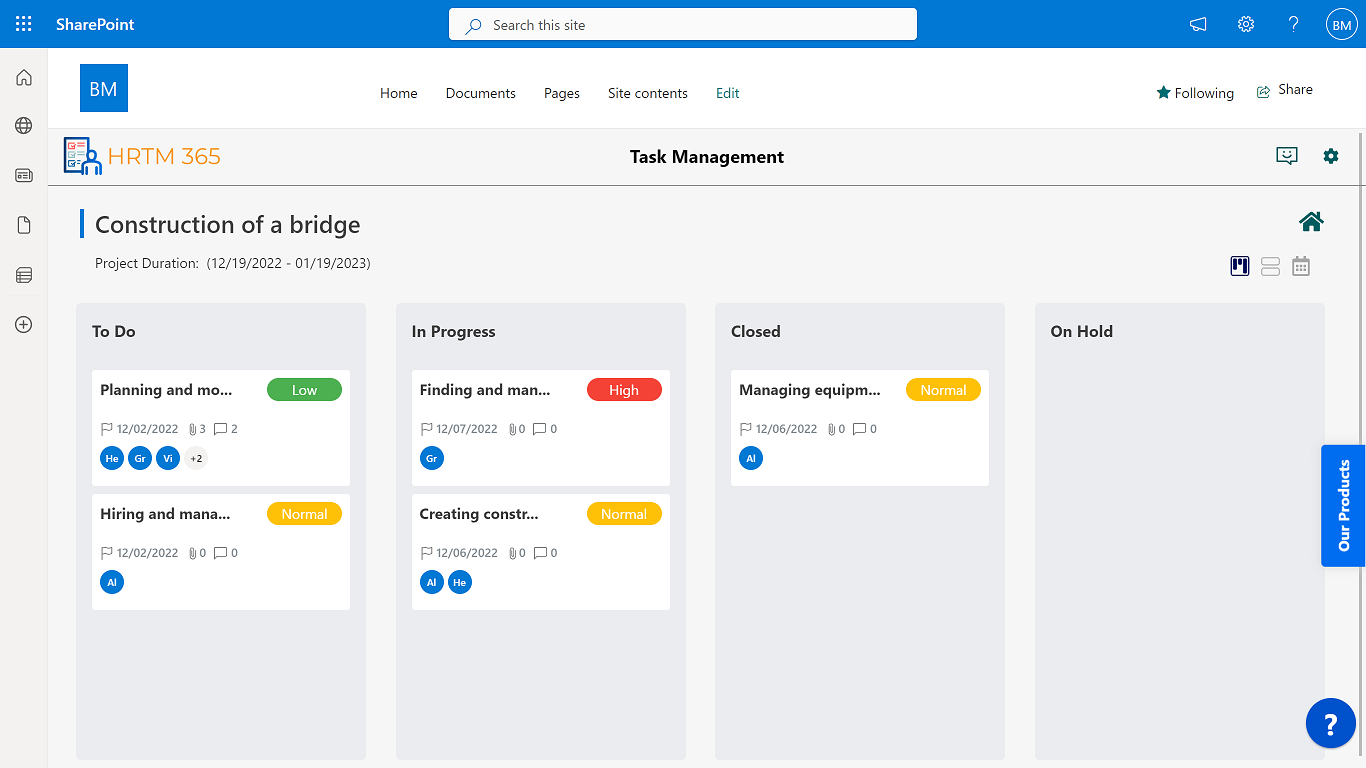Screen dimensions: 1366x768
Task: Click the plus create icon in sidebar
Action: [24, 324]
